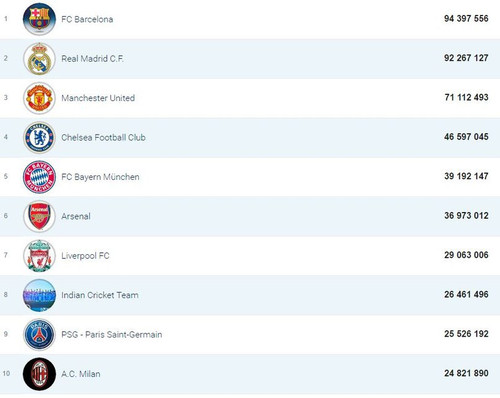Select the fan count 94 397 556
Screen dimensions: 500x398
pyautogui.click(x=466, y=19)
